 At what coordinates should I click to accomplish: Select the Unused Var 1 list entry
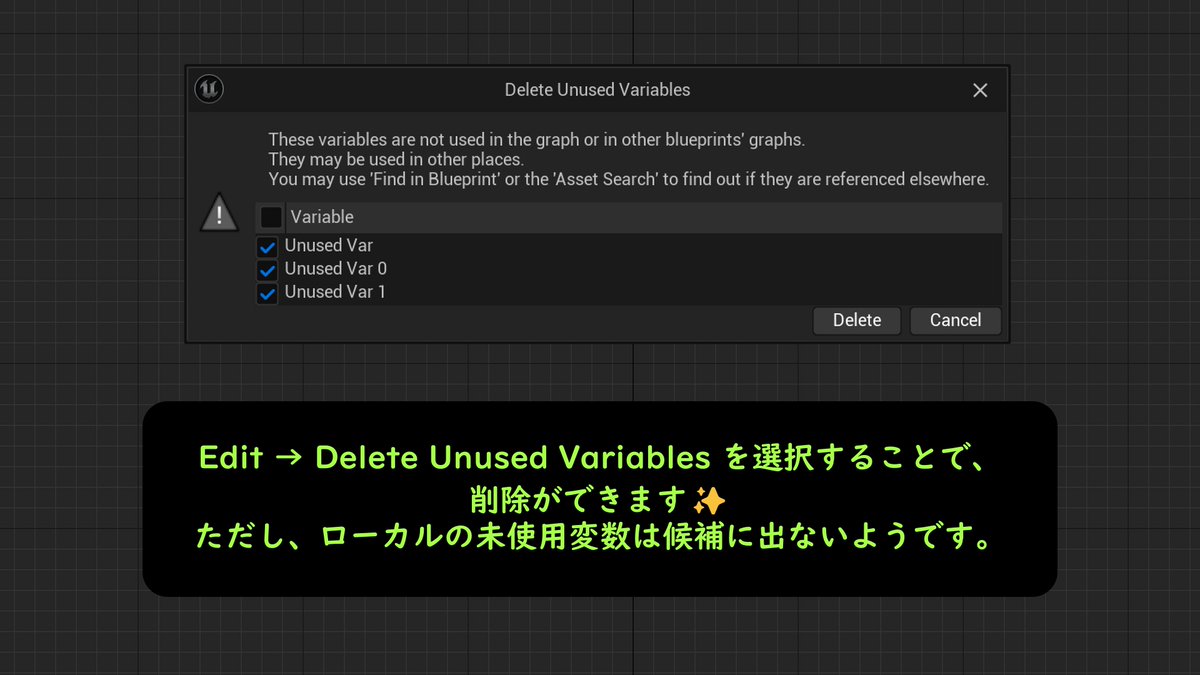[336, 291]
